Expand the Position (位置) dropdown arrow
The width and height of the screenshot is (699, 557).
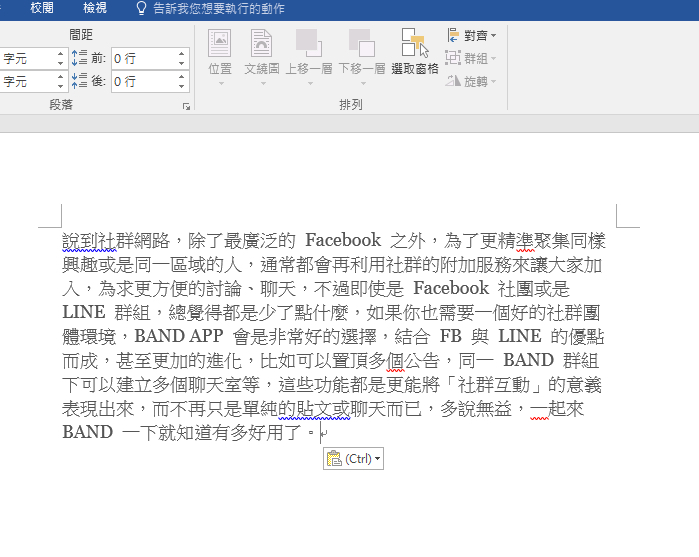tap(221, 83)
